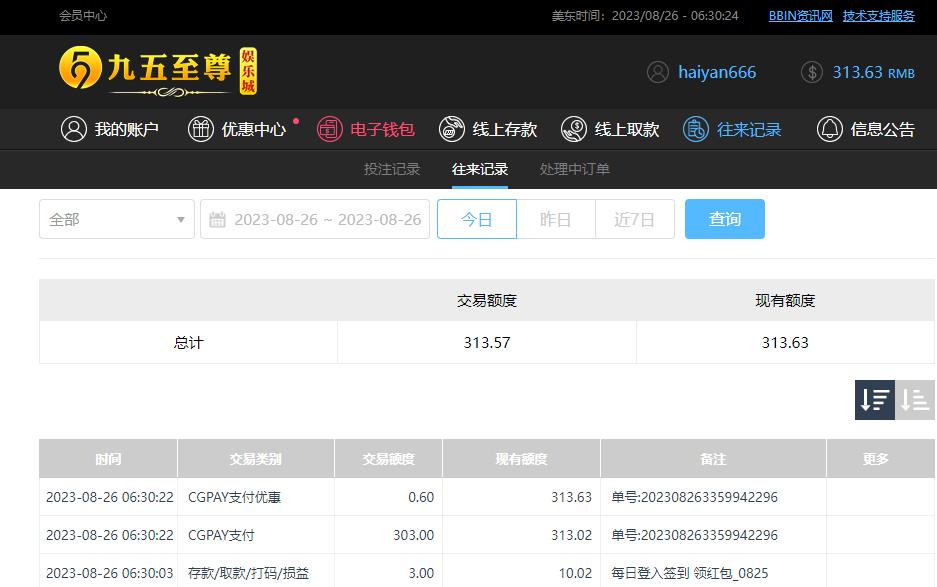Select ascending sort order icon
This screenshot has width=937, height=587.
click(x=915, y=400)
